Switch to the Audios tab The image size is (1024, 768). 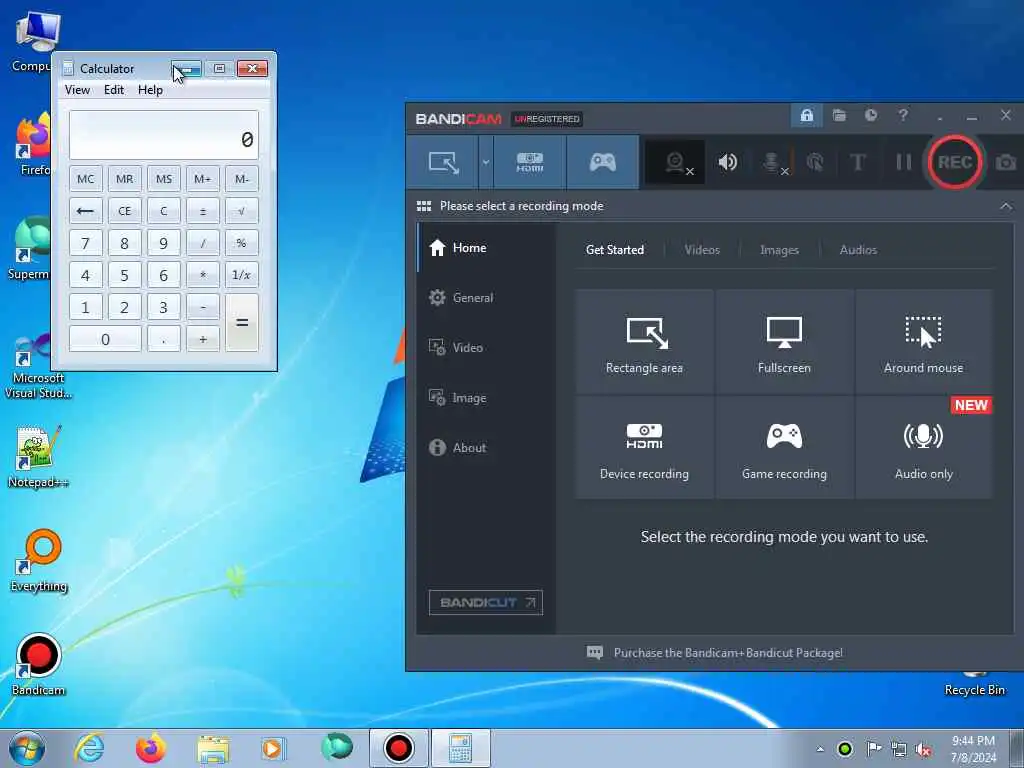pos(858,250)
